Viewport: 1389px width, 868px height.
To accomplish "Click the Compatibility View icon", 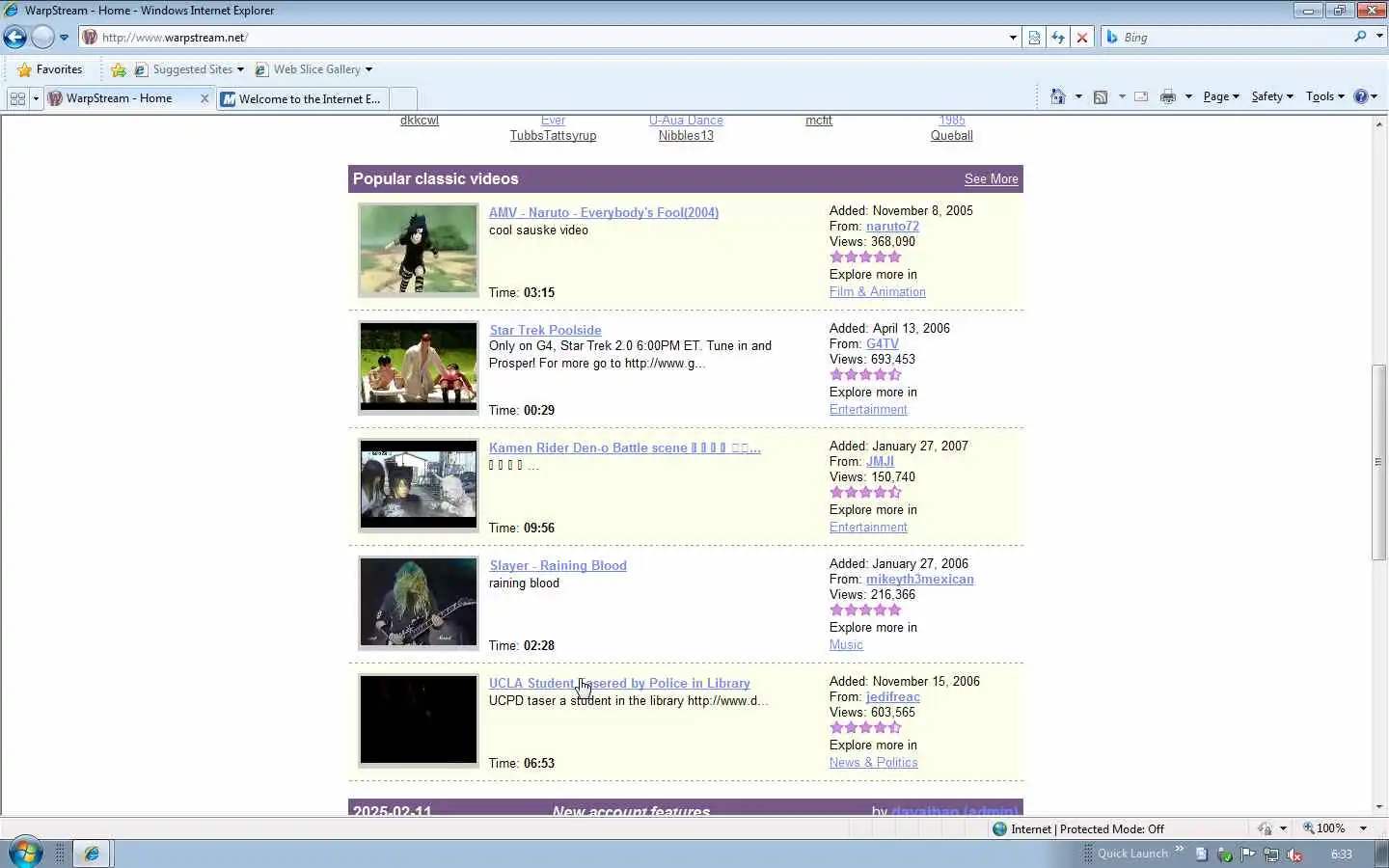I will tap(1034, 38).
